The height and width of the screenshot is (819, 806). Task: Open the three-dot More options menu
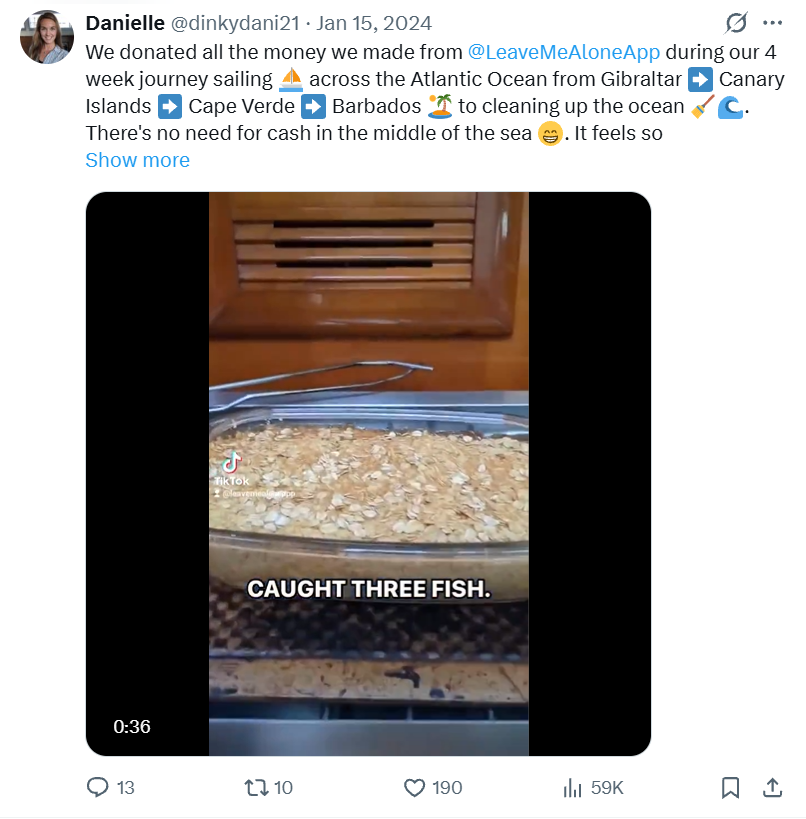[772, 23]
